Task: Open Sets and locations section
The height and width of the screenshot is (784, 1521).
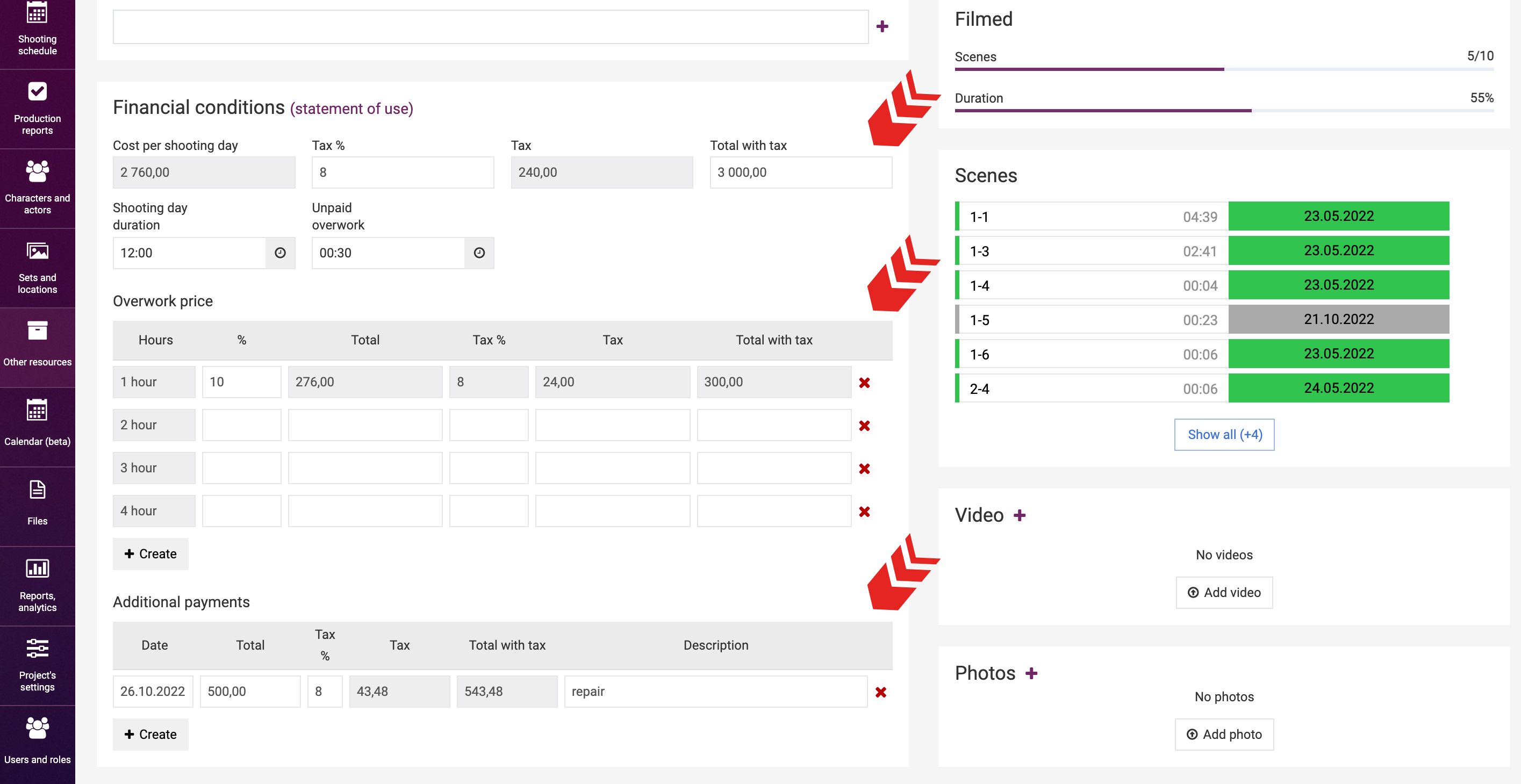Action: coord(37,268)
